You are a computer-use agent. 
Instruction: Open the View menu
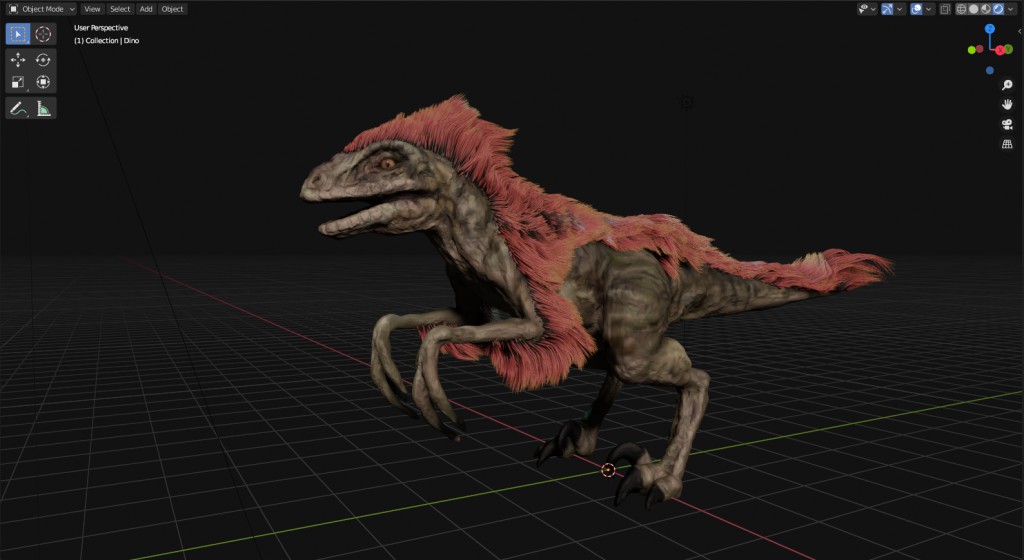click(92, 9)
